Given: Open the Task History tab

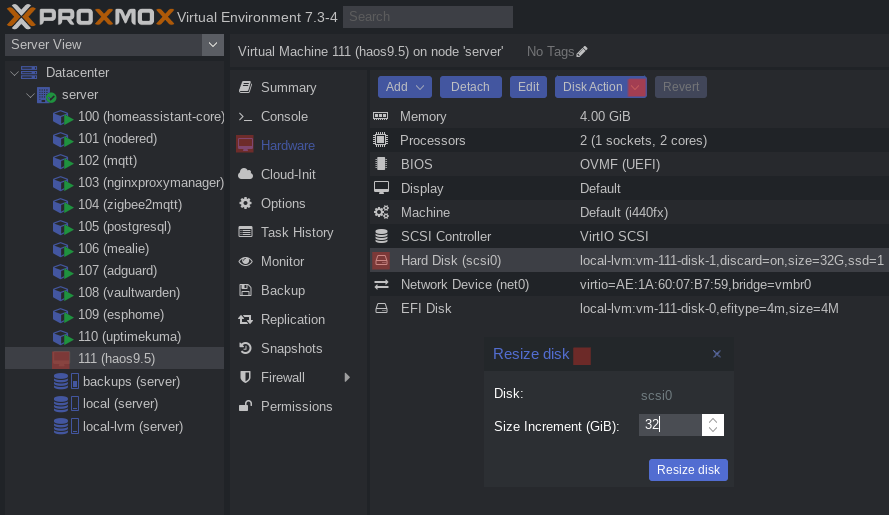Looking at the screenshot, I should coord(297,233).
